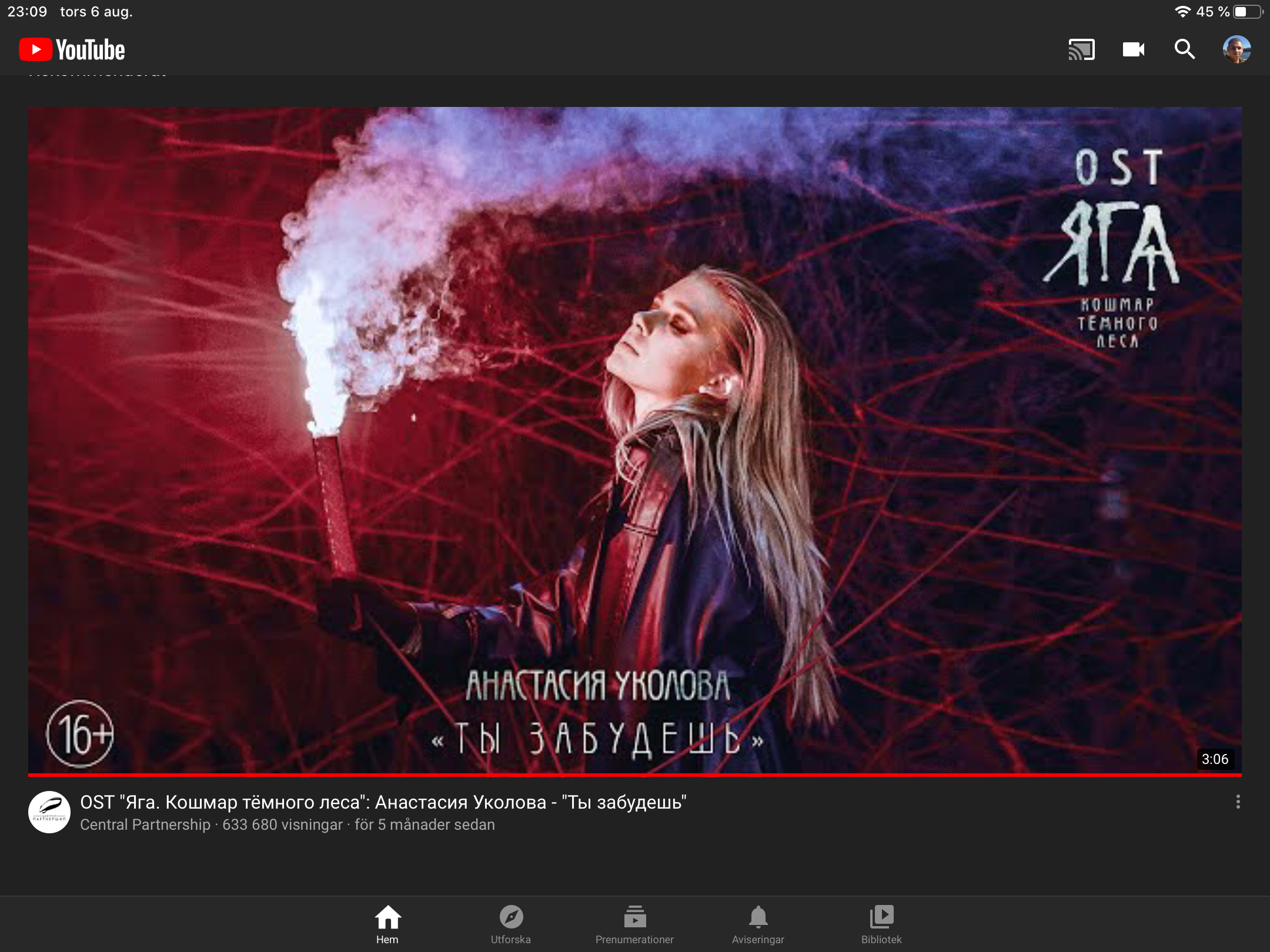The height and width of the screenshot is (952, 1270).
Task: Click the red watched progress bar
Action: coord(635,775)
